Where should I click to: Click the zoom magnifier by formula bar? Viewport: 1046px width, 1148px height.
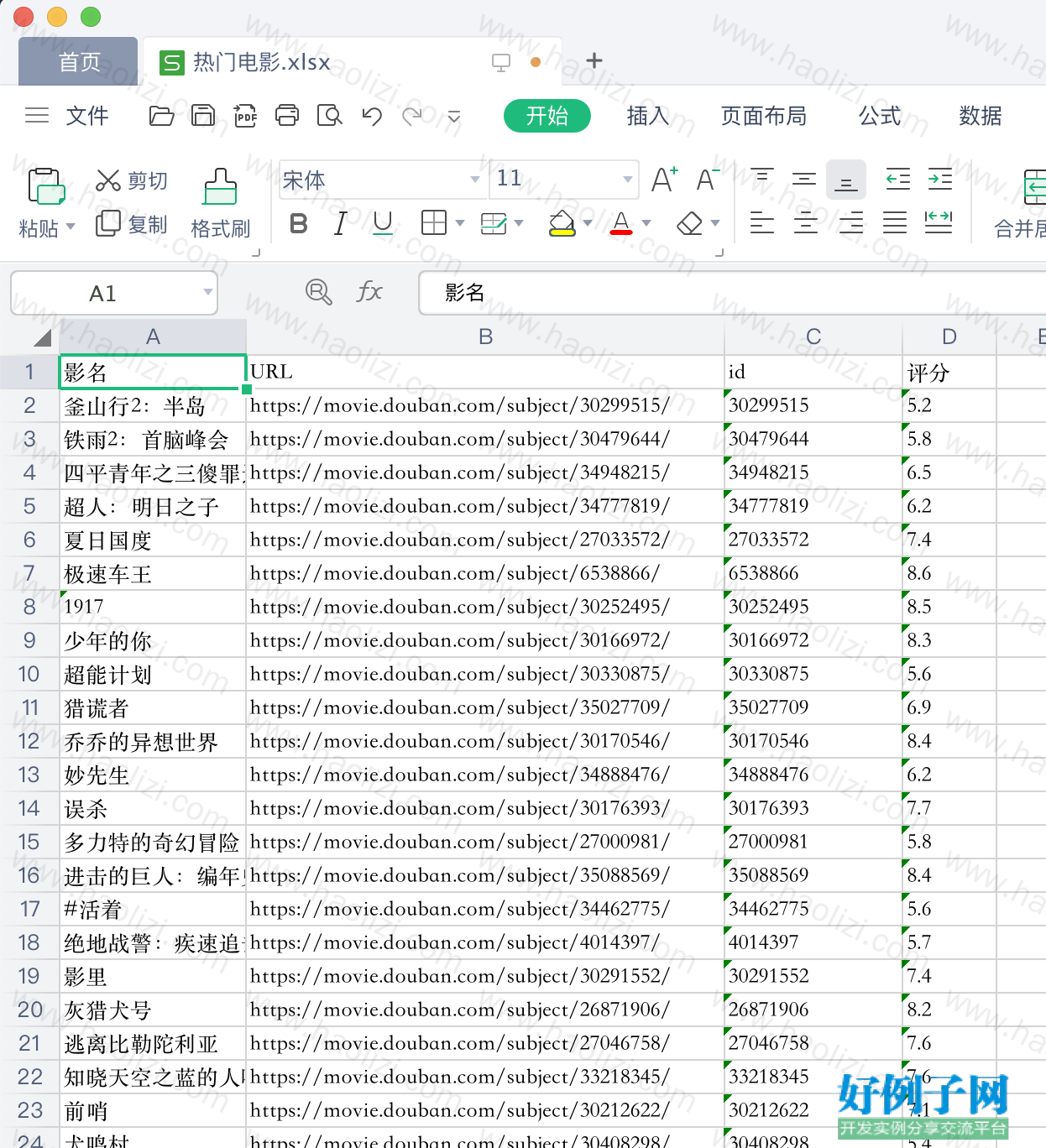(318, 292)
